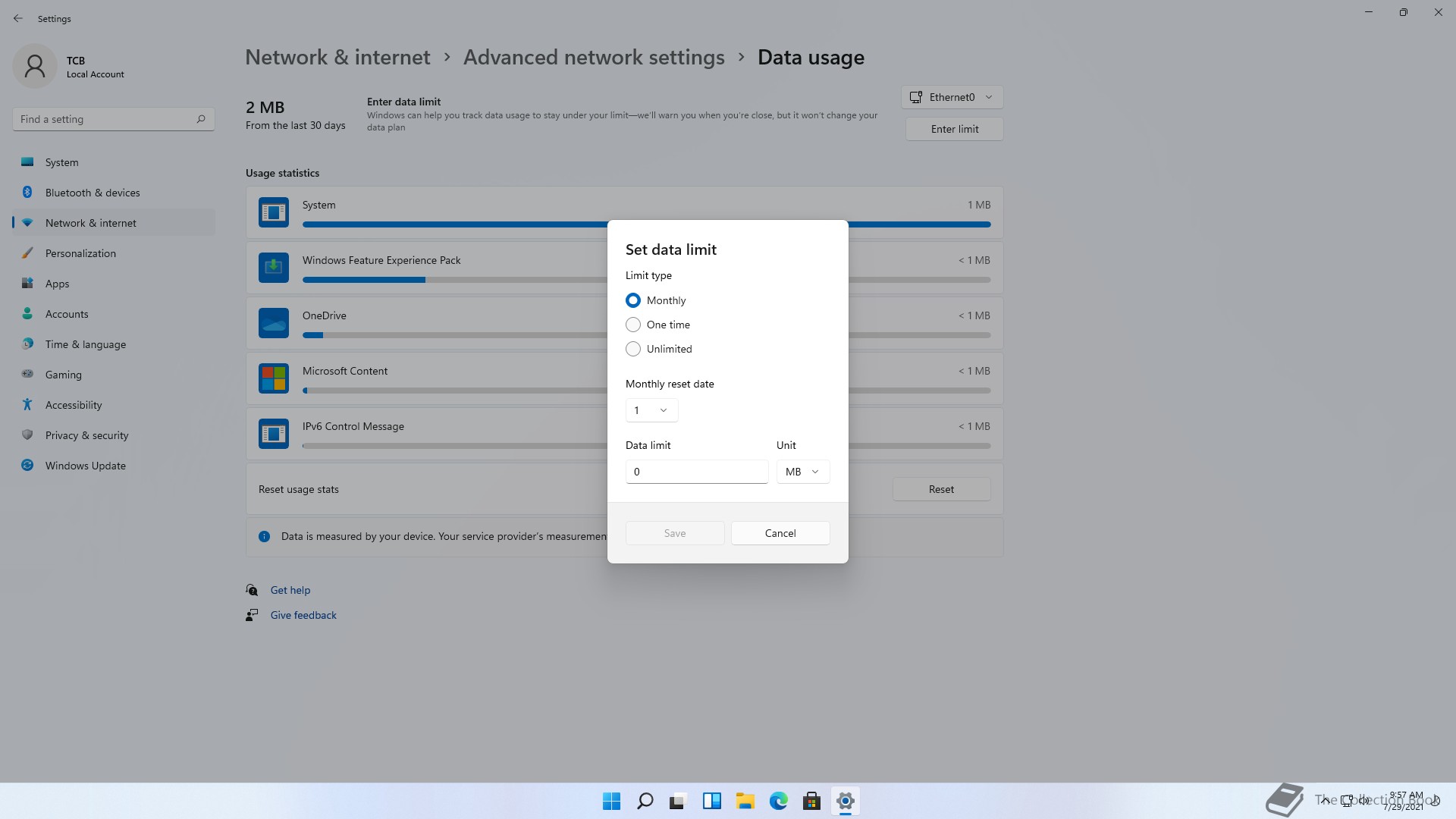Image resolution: width=1456 pixels, height=819 pixels.
Task: Open the Unit MB dropdown
Action: coord(803,472)
